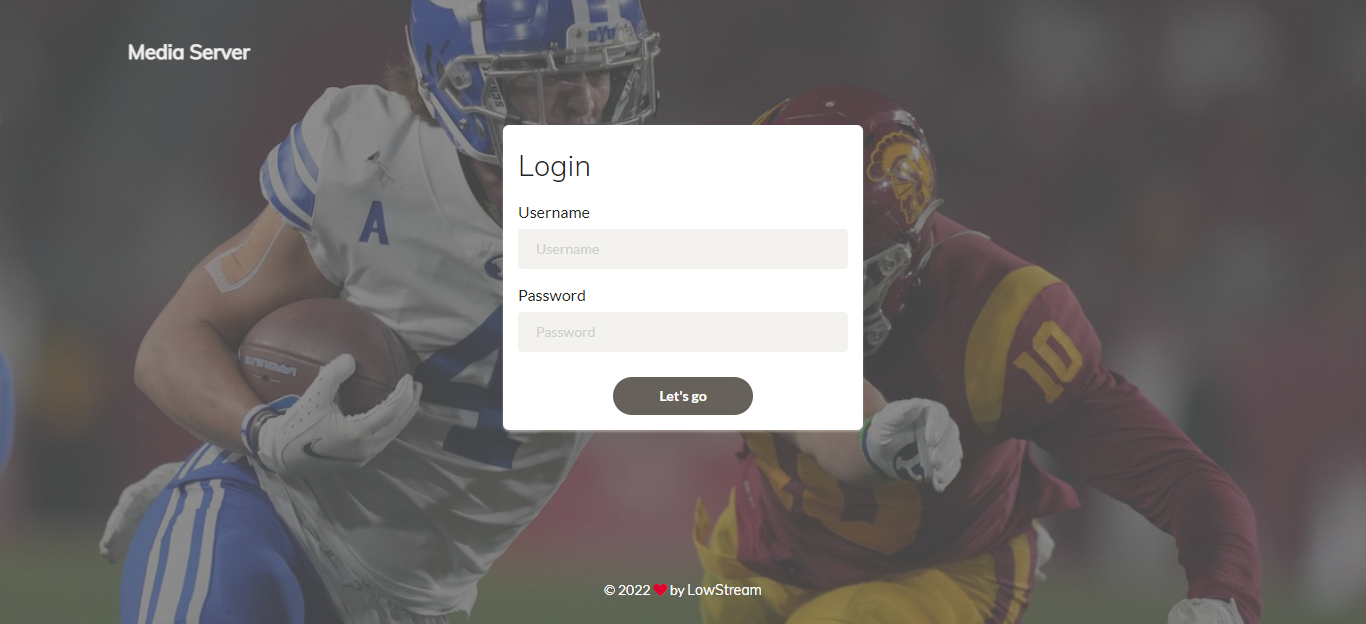Screen dimensions: 1366x624
Task: Click the Username placeholder text
Action: point(568,249)
